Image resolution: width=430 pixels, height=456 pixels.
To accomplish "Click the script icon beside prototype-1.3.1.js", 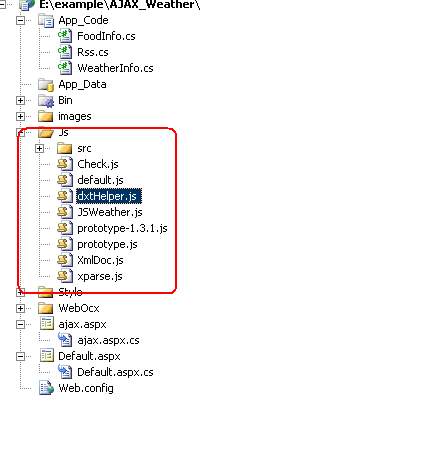I will pyautogui.click(x=65, y=228).
